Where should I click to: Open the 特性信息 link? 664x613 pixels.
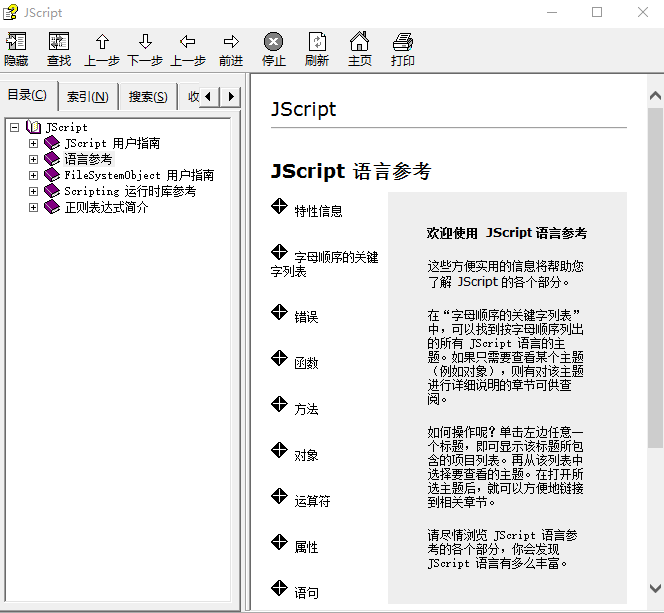click(x=318, y=211)
